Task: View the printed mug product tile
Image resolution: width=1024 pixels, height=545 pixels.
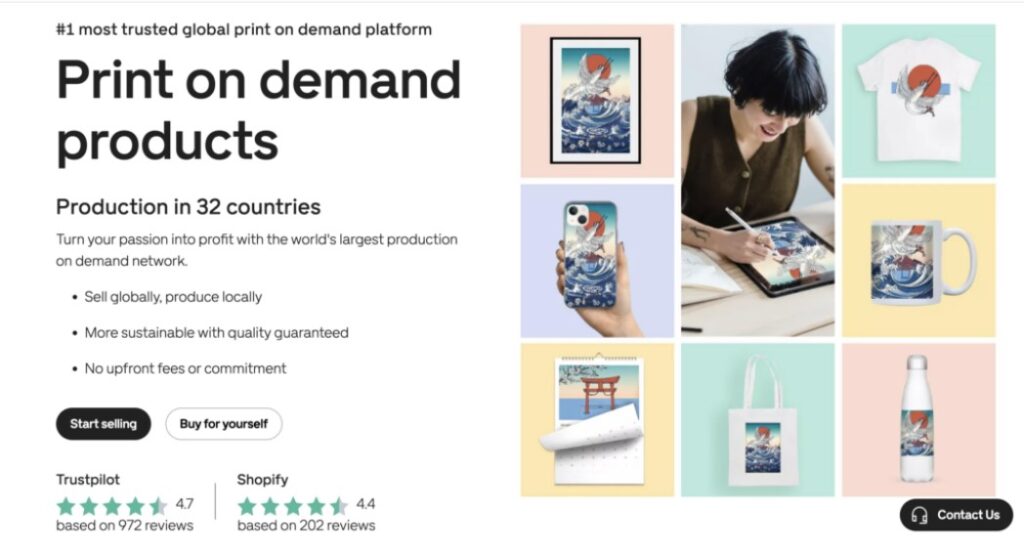Action: [918, 260]
